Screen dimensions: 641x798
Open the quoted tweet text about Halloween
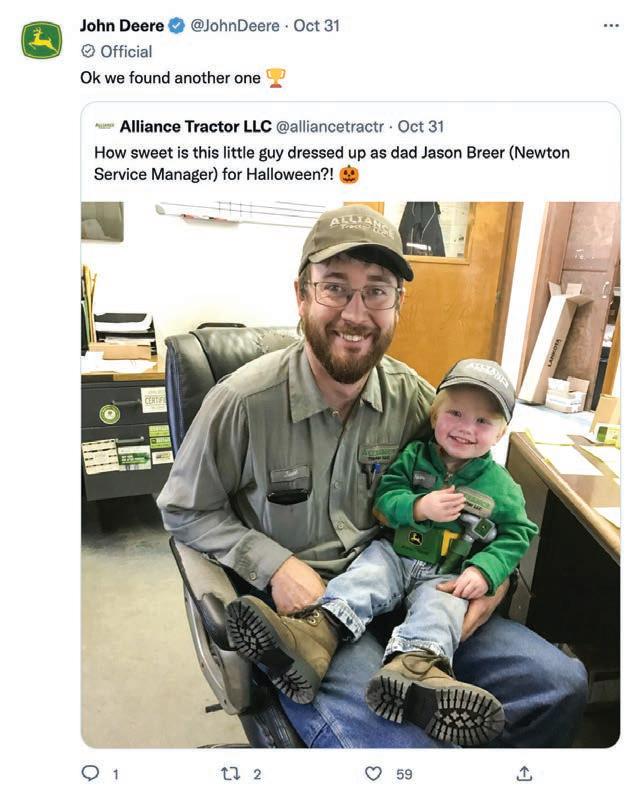point(332,163)
